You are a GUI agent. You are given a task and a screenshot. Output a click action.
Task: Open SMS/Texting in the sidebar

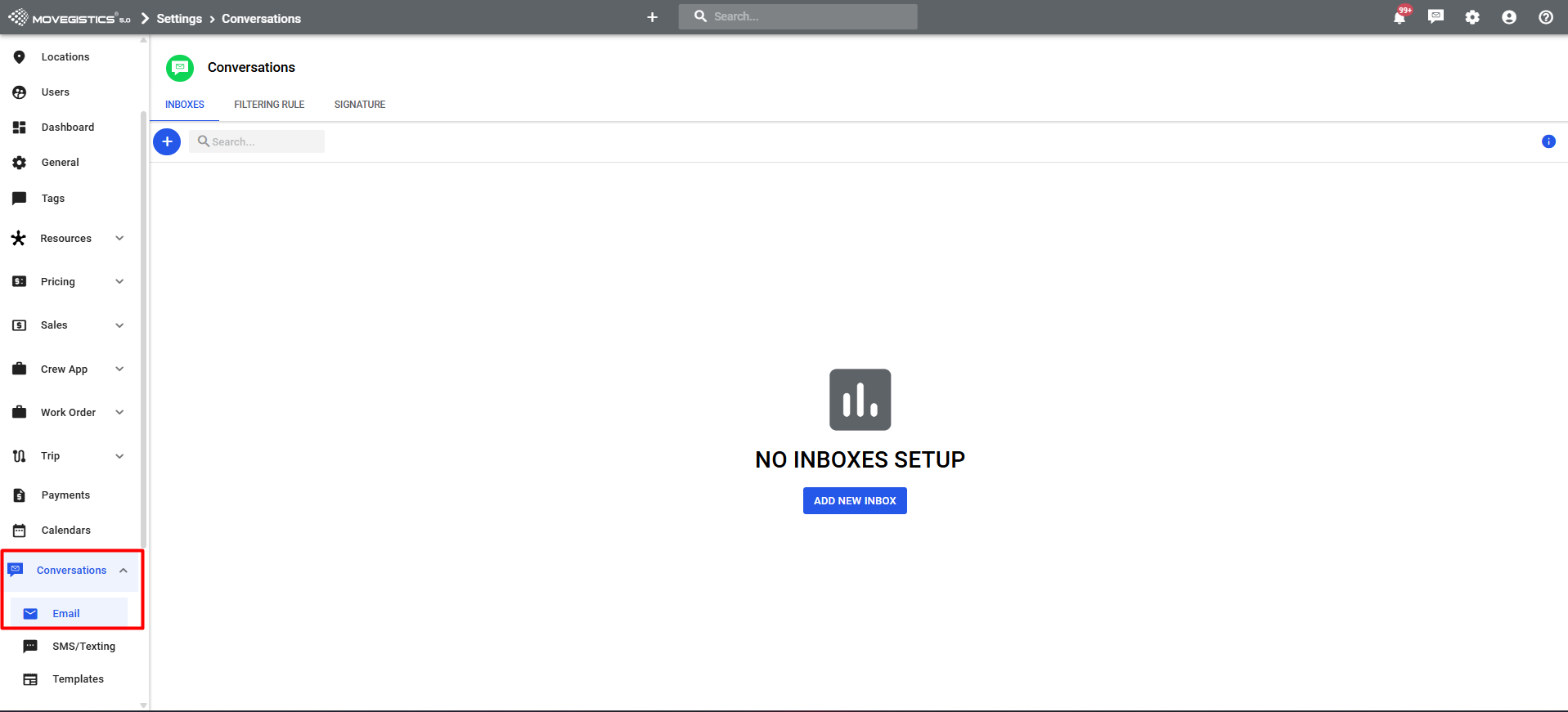[83, 647]
